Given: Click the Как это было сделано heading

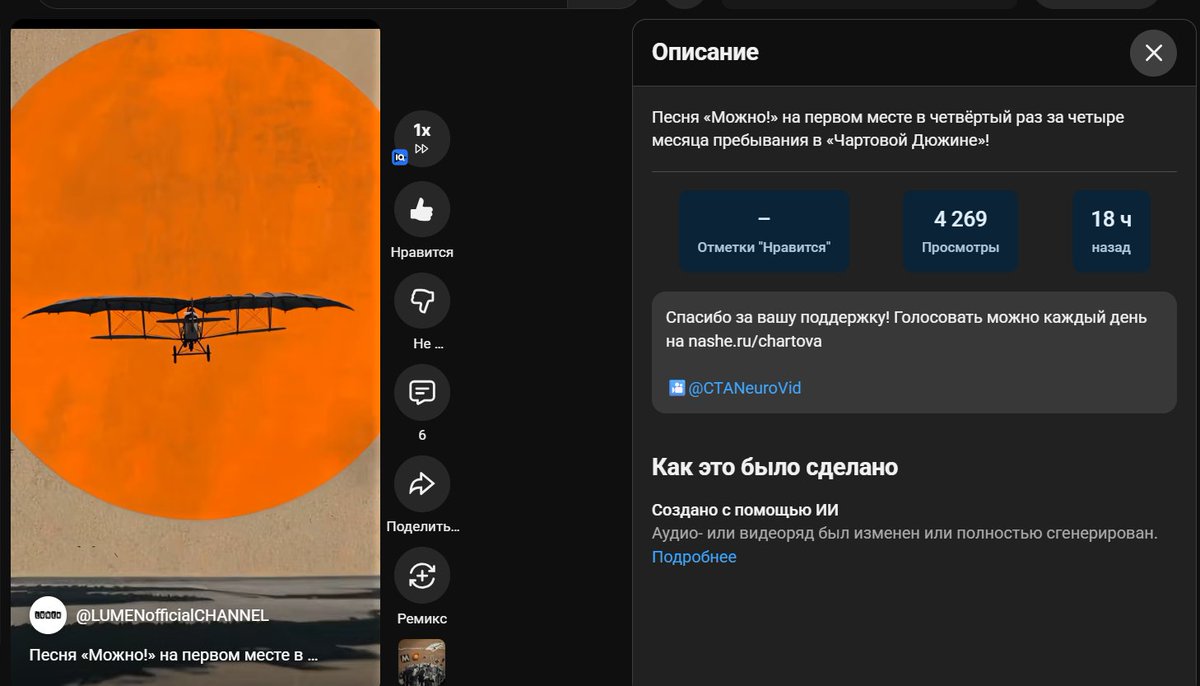Looking at the screenshot, I should [775, 467].
